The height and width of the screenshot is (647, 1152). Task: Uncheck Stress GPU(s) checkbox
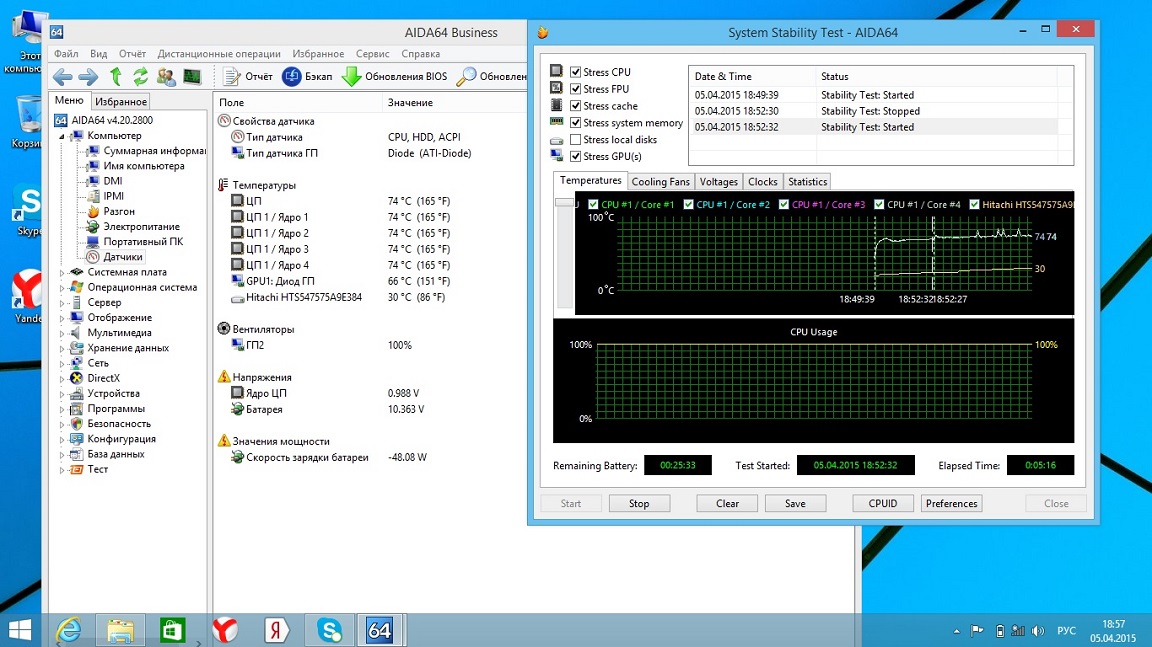point(575,157)
